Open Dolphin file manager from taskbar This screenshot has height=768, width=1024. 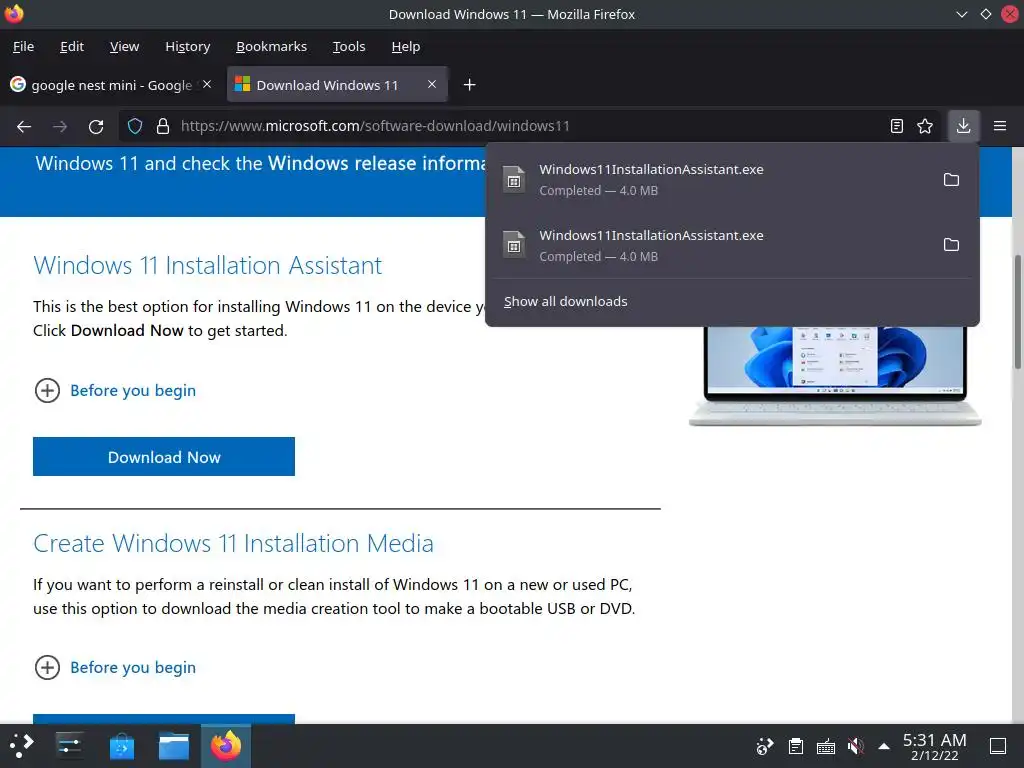[x=174, y=745]
